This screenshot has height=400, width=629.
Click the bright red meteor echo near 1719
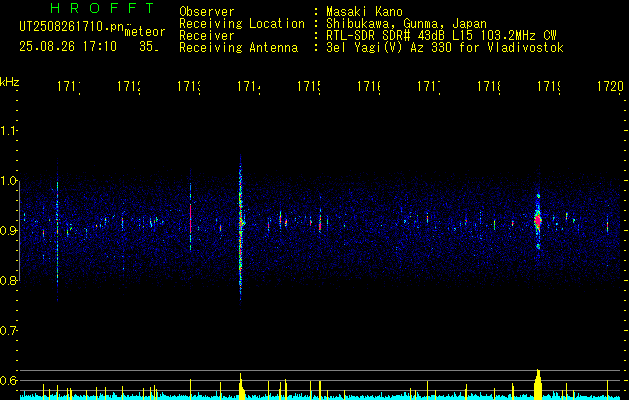[538, 220]
